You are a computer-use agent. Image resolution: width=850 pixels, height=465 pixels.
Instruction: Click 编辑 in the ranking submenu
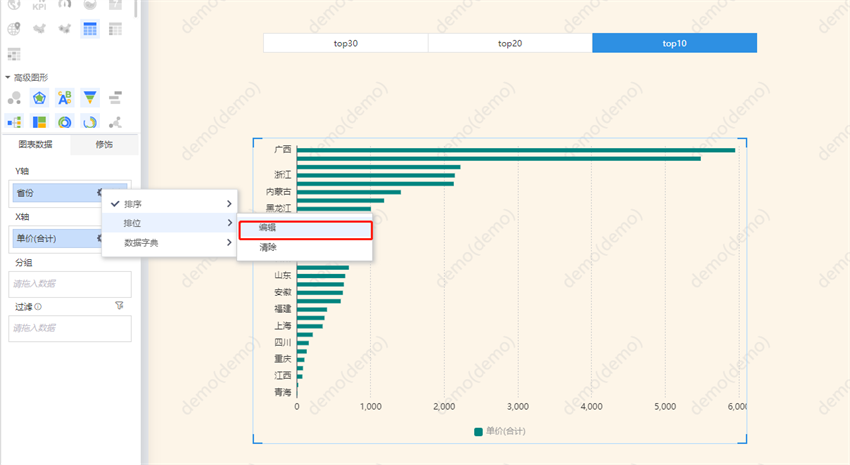tap(304, 228)
